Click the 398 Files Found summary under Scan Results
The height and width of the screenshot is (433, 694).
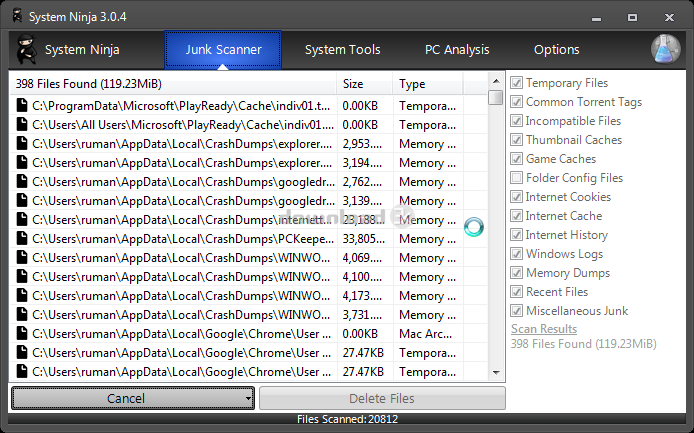583,344
